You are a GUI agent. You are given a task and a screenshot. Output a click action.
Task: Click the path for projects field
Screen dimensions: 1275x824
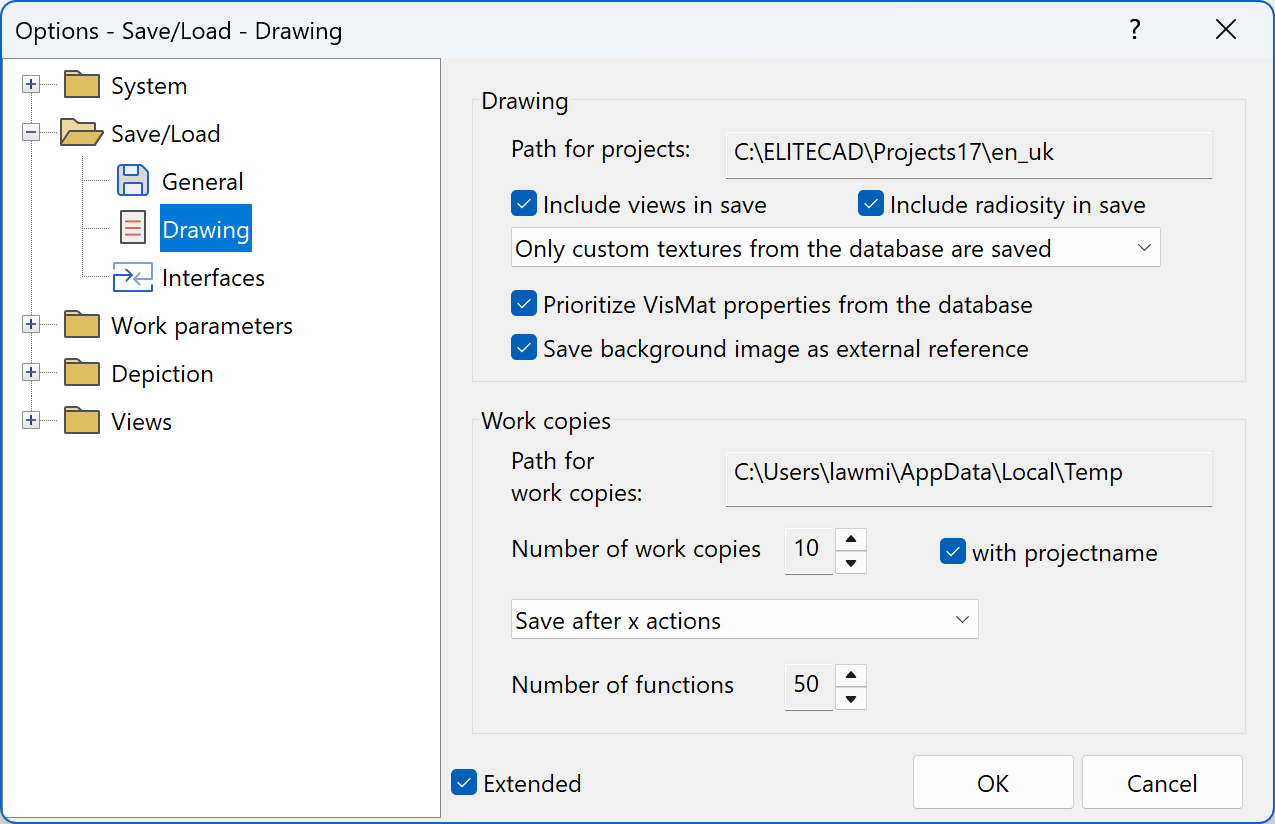click(x=968, y=155)
